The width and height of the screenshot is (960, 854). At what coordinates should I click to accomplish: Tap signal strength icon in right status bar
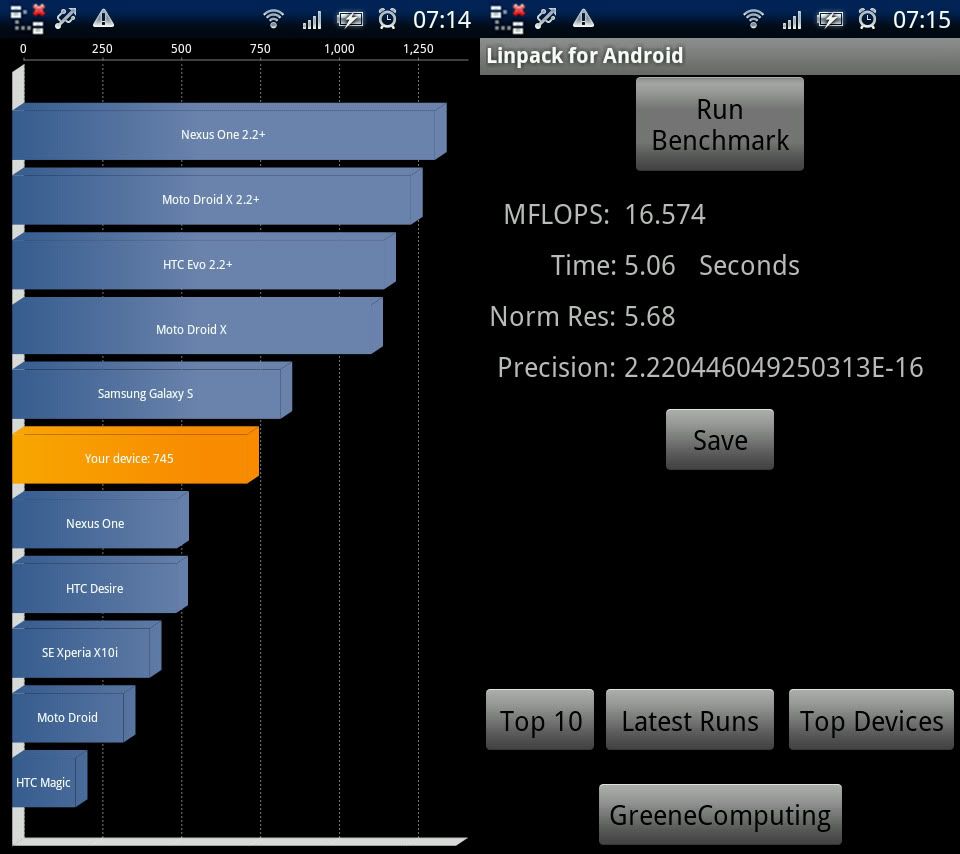click(792, 20)
